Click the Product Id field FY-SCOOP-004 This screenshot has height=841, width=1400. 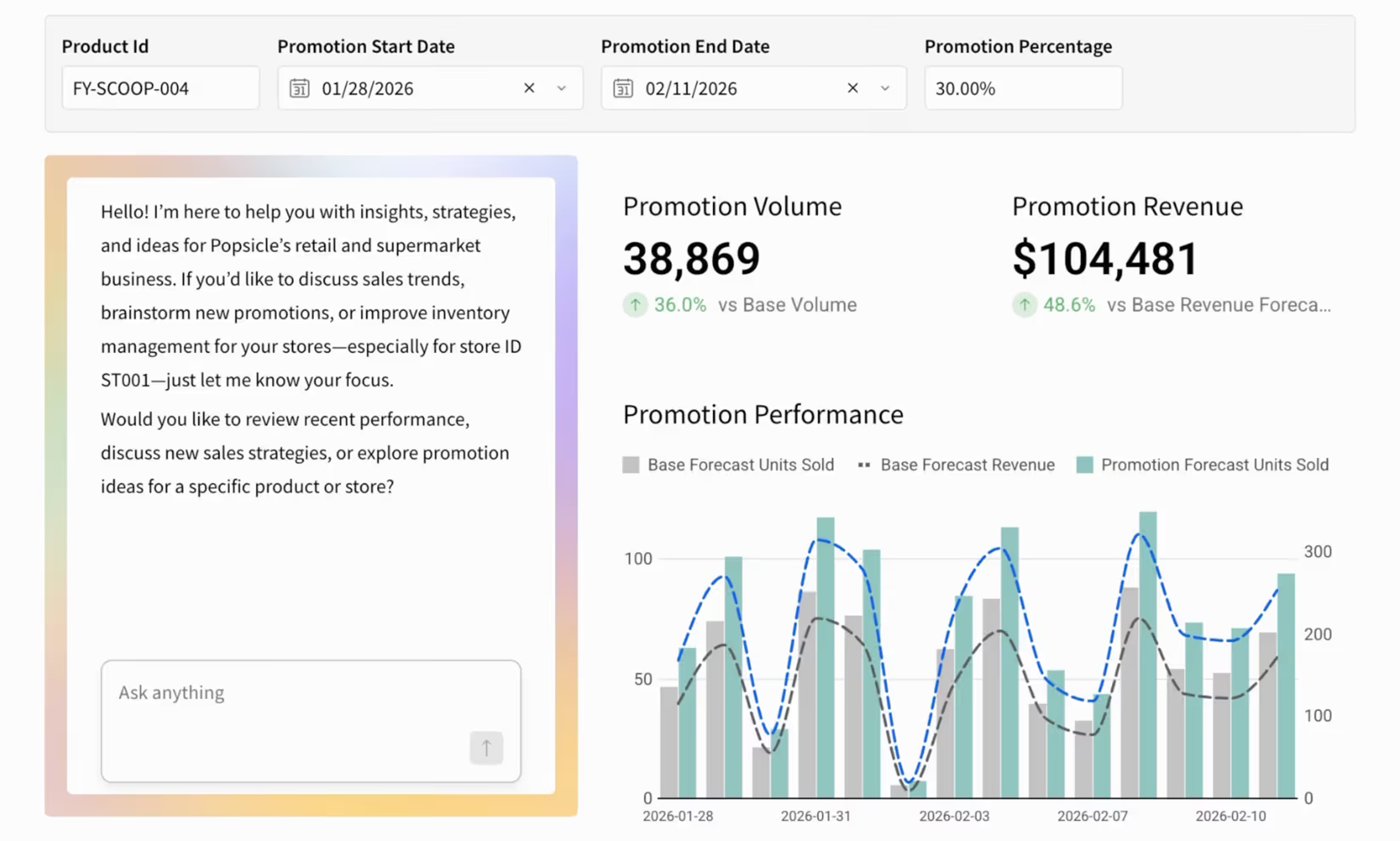pyautogui.click(x=161, y=88)
